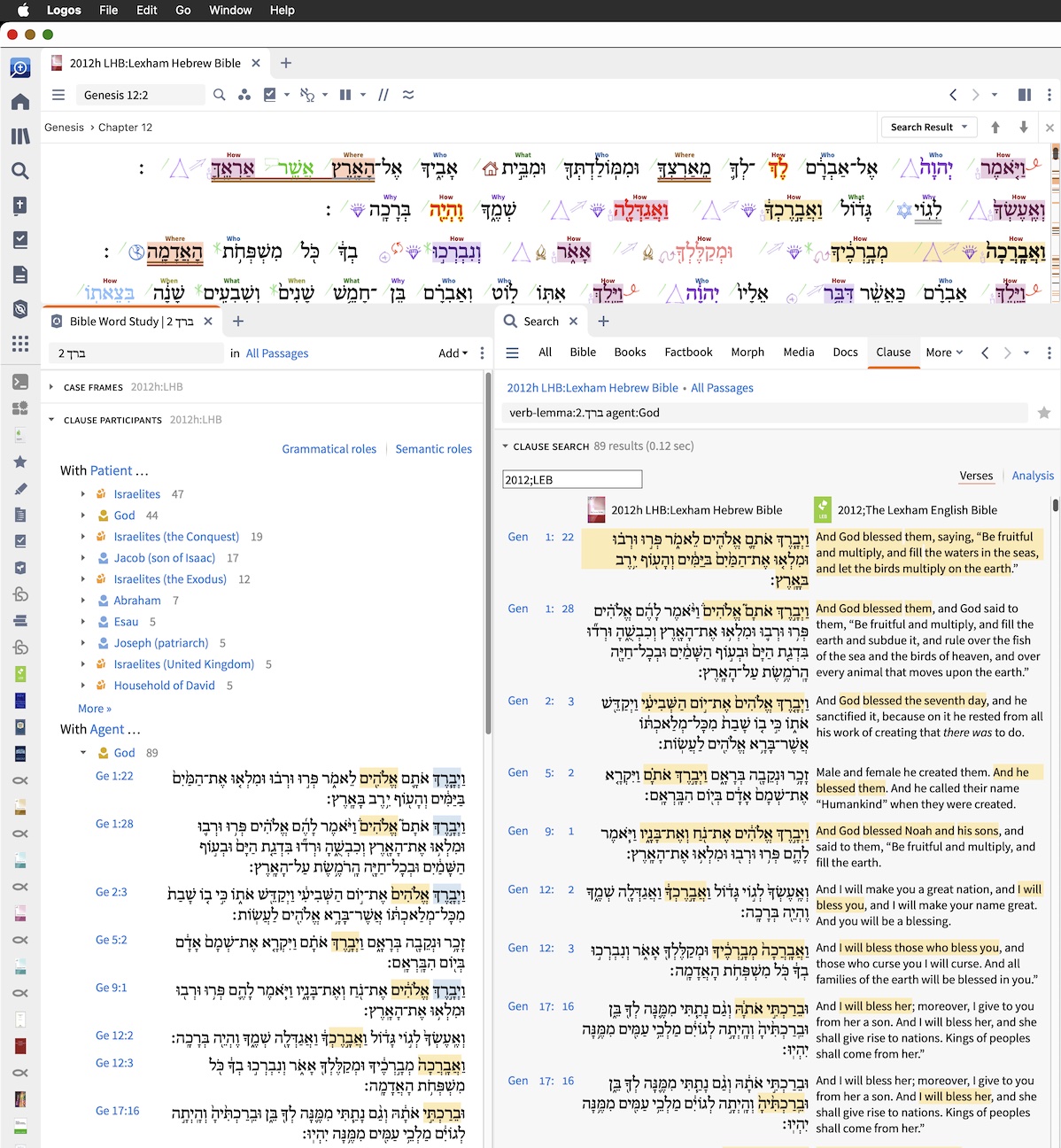Click the verb-lemma clause query field
1061x1148 pixels.
[764, 413]
